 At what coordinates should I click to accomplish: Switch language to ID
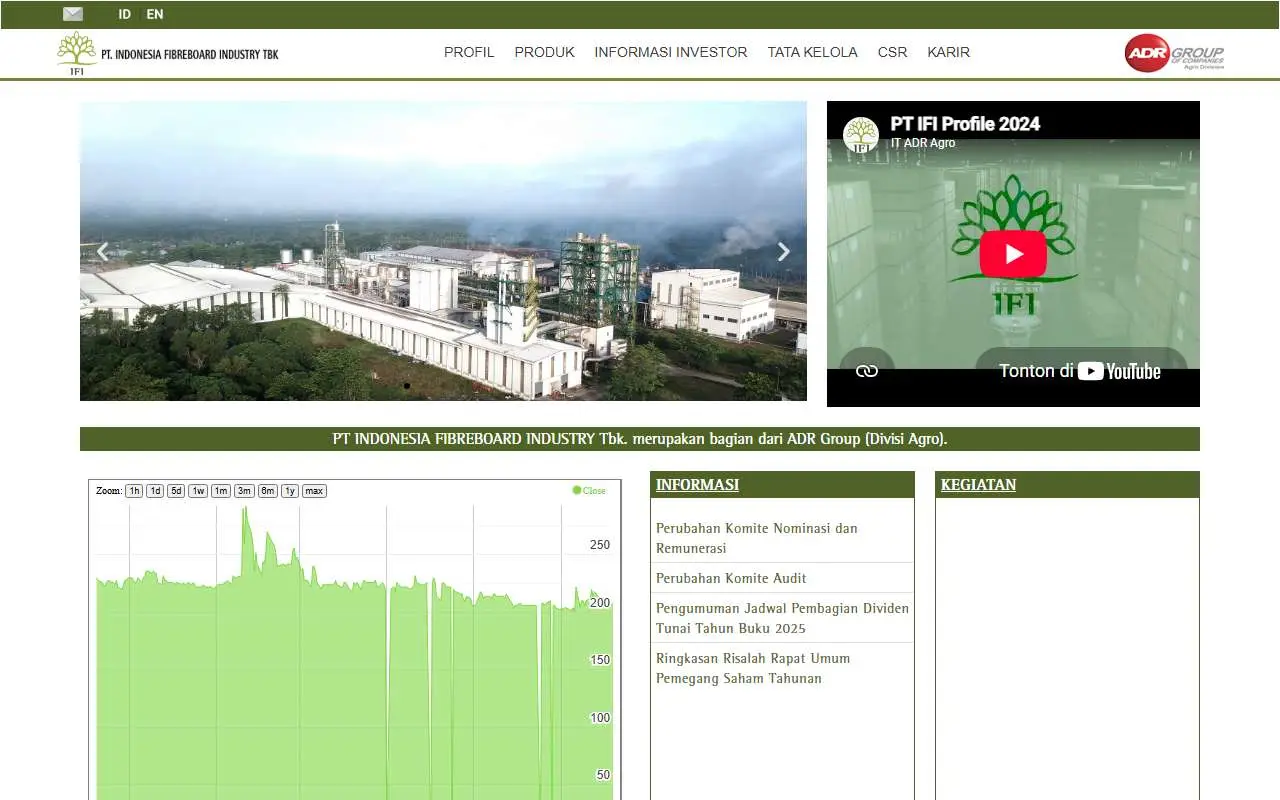(124, 14)
